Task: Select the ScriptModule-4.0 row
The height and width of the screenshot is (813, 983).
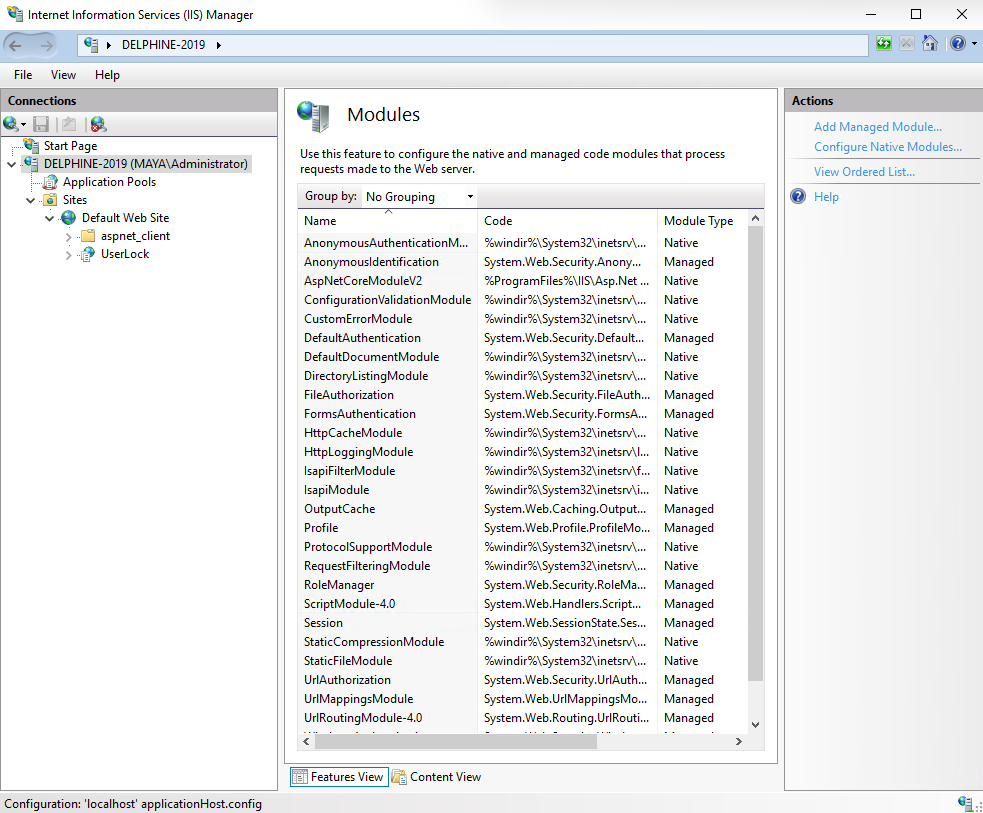Action: click(523, 604)
